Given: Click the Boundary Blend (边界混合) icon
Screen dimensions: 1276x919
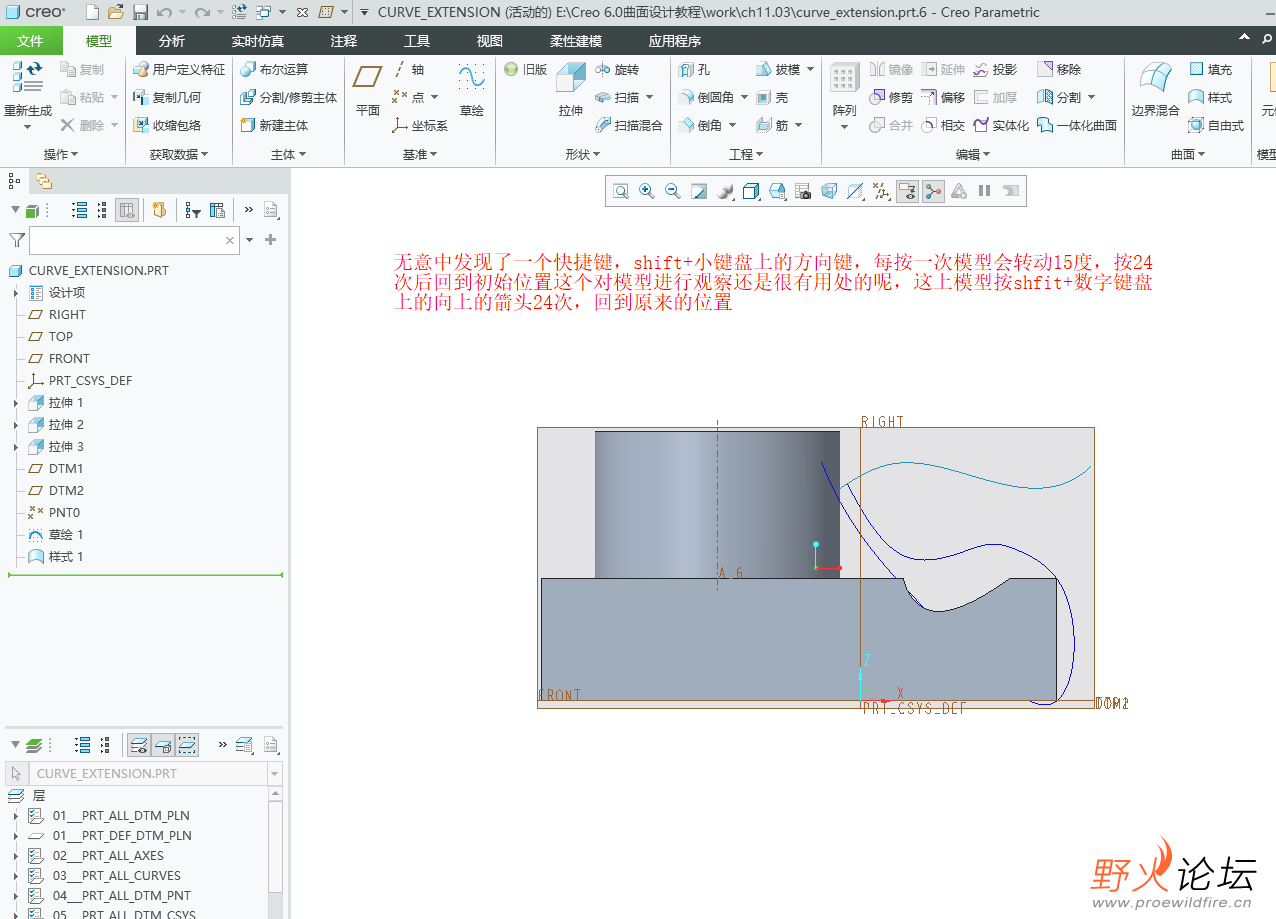Looking at the screenshot, I should (1155, 78).
